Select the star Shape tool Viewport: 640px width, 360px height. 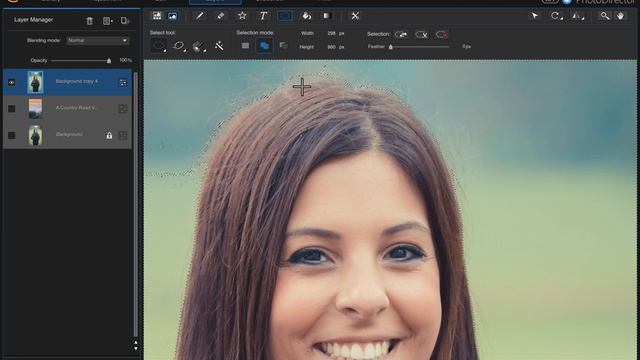(x=242, y=16)
